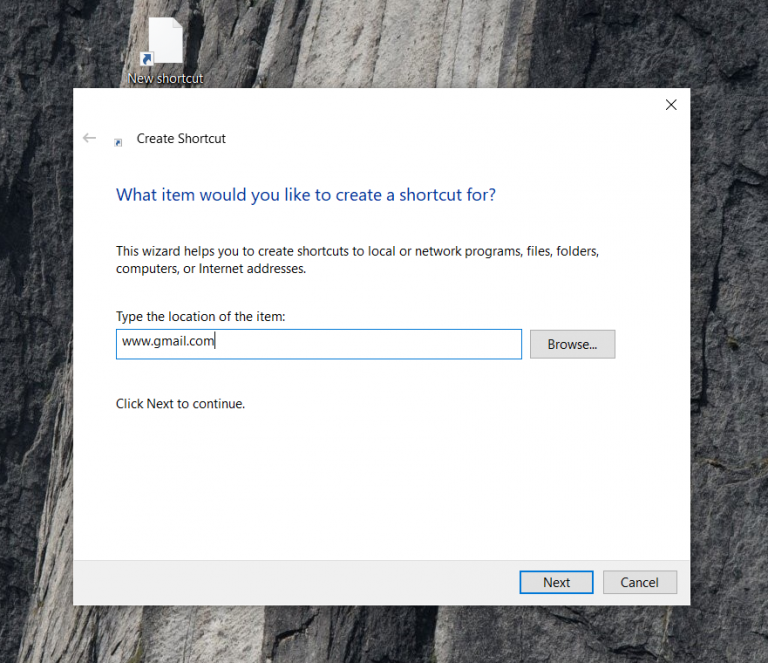This screenshot has height=663, width=768.
Task: Click the wizard description paragraph
Action: [357, 260]
